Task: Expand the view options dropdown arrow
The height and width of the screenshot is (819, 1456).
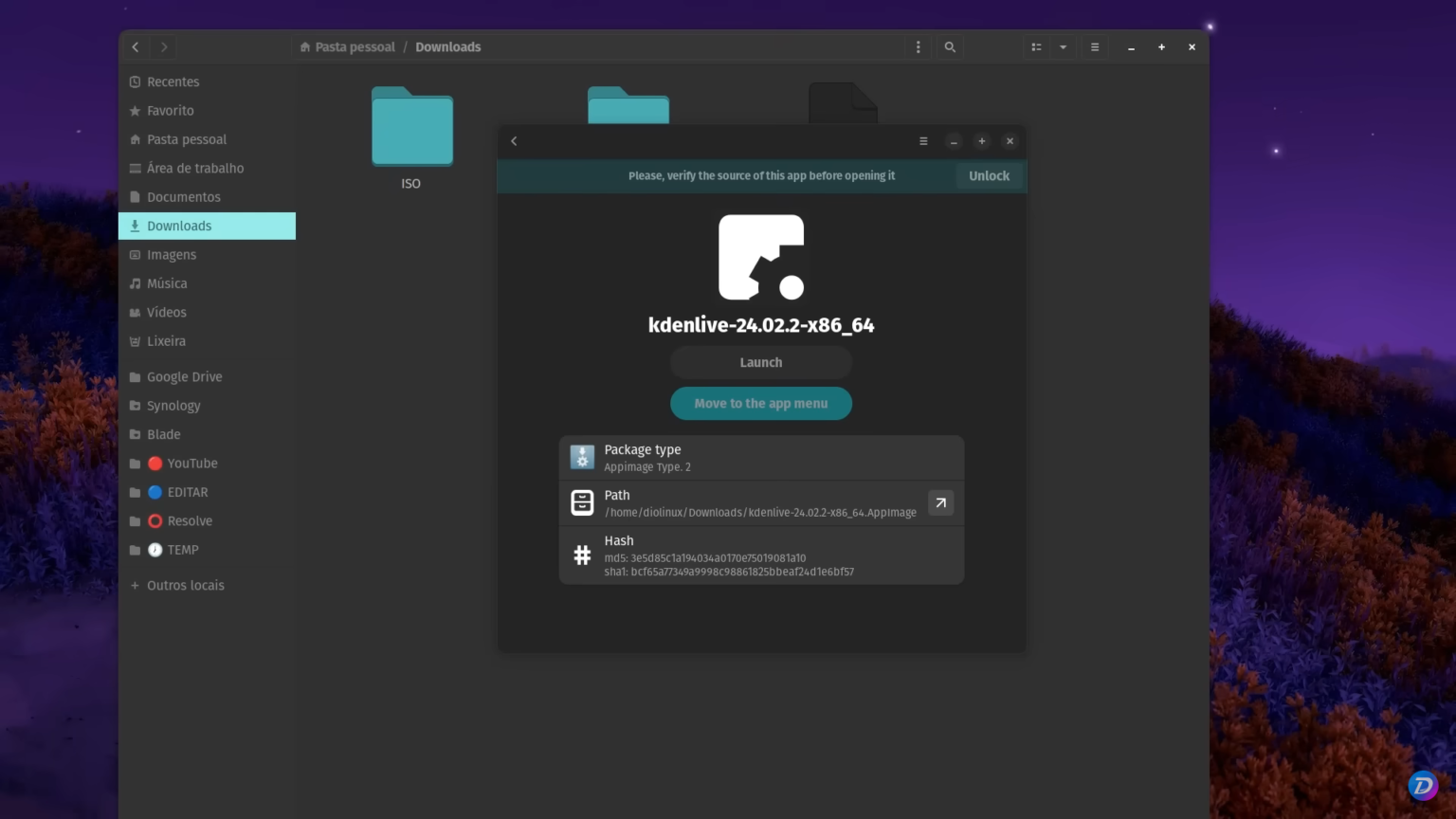Action: [x=1063, y=47]
